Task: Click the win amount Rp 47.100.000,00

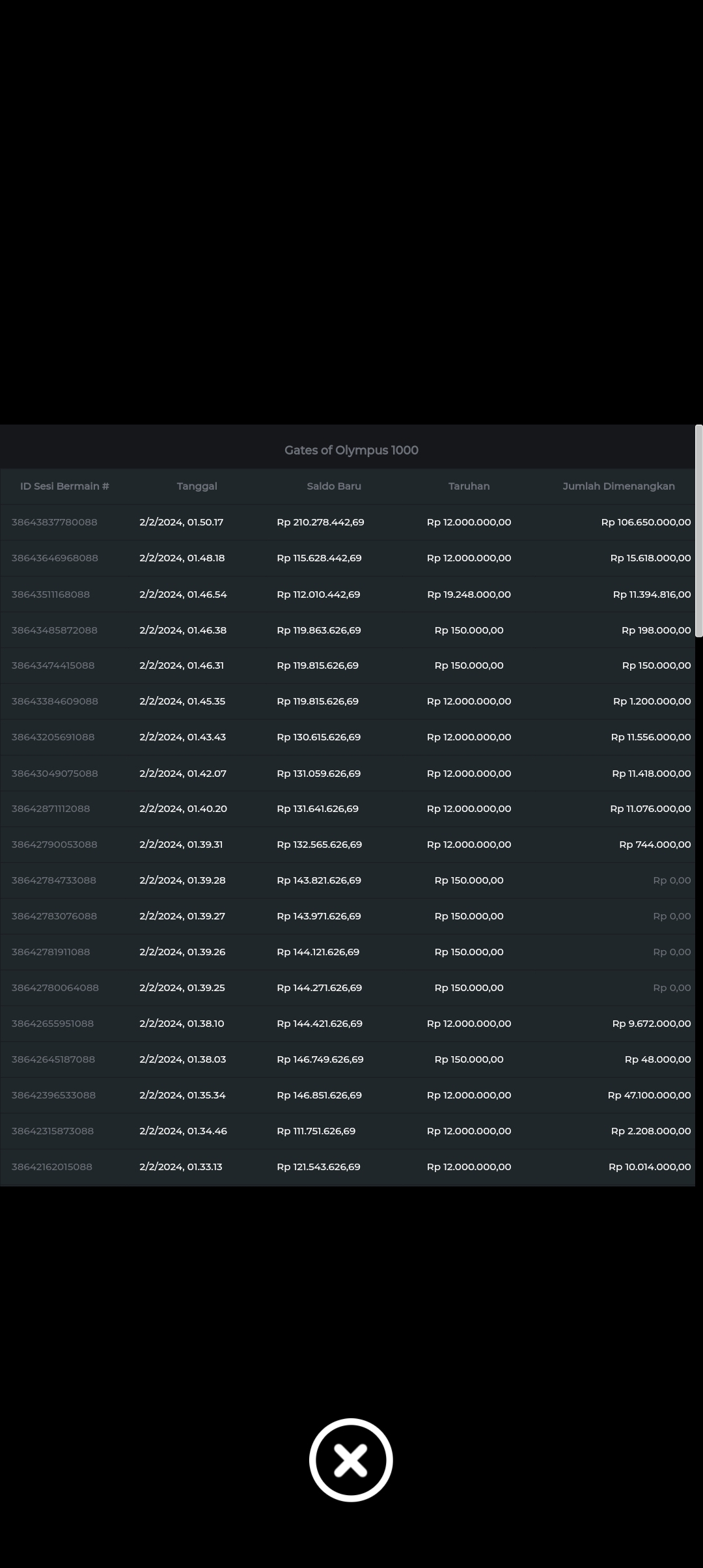Action: pos(649,1095)
